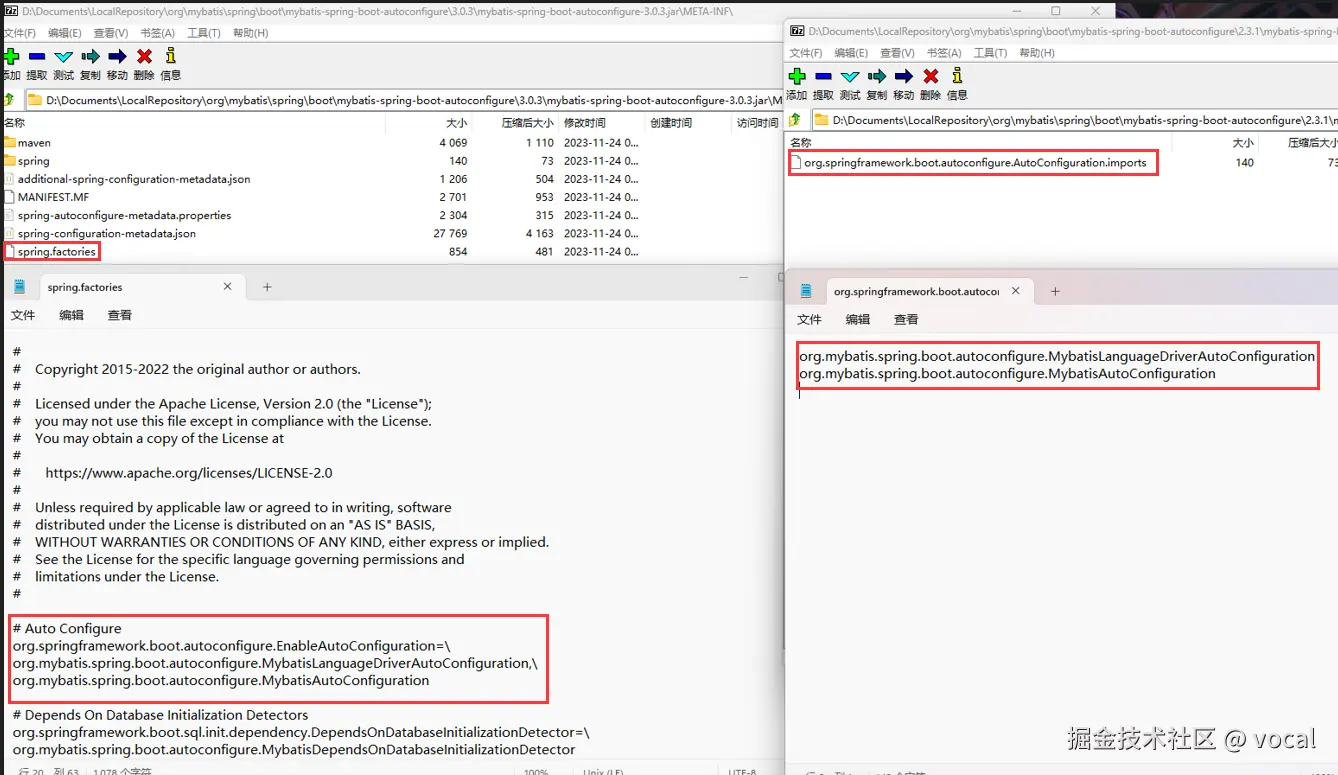The height and width of the screenshot is (775, 1338).
Task: Click the Info (信息) icon in left 7-Zip window
Action: [x=171, y=56]
